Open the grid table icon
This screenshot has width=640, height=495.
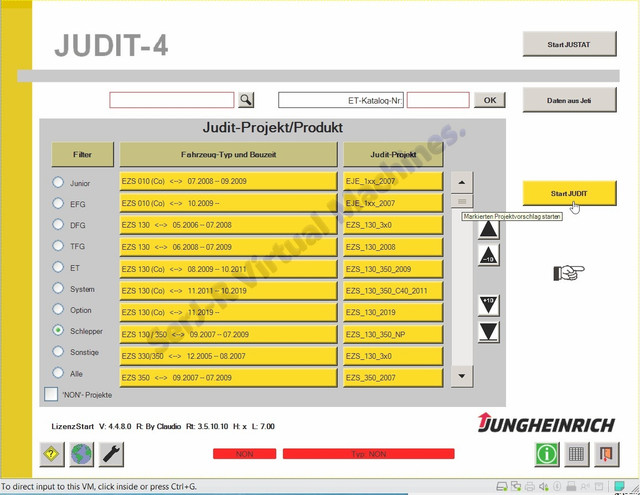[576, 454]
